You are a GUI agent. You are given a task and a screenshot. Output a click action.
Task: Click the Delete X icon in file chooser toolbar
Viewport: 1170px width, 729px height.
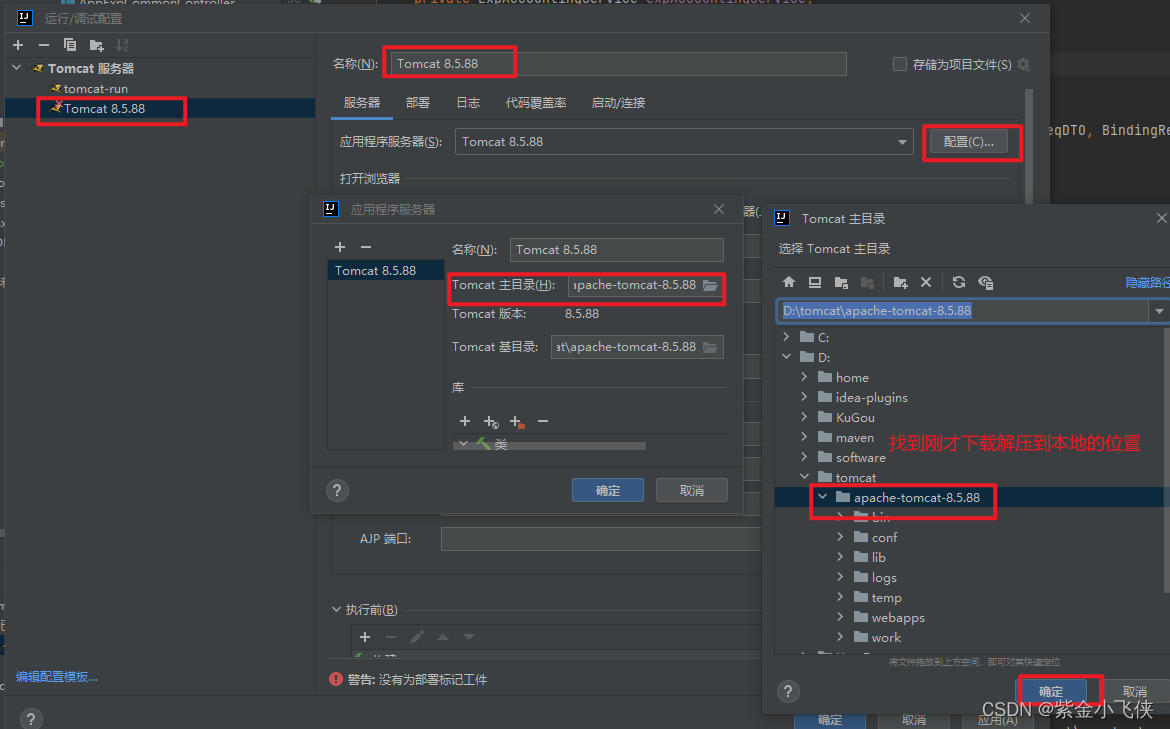click(x=926, y=282)
